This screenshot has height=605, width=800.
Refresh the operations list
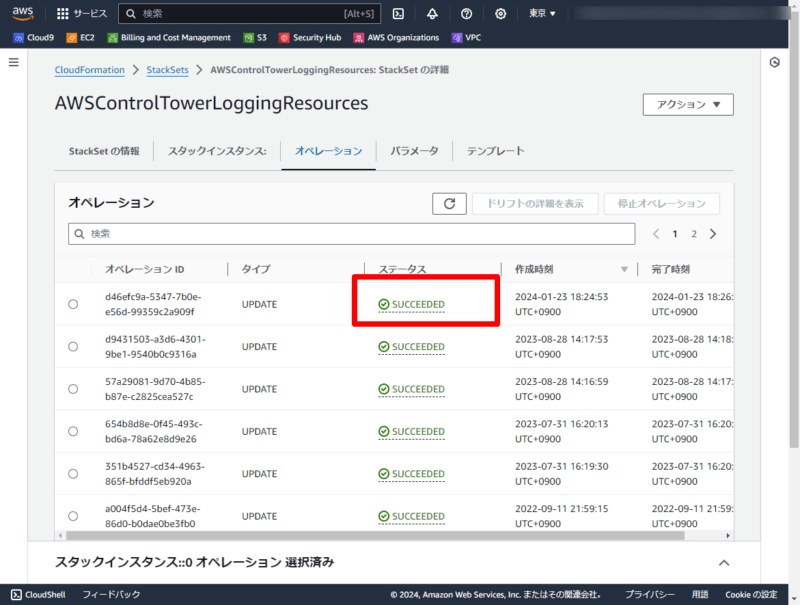[449, 203]
